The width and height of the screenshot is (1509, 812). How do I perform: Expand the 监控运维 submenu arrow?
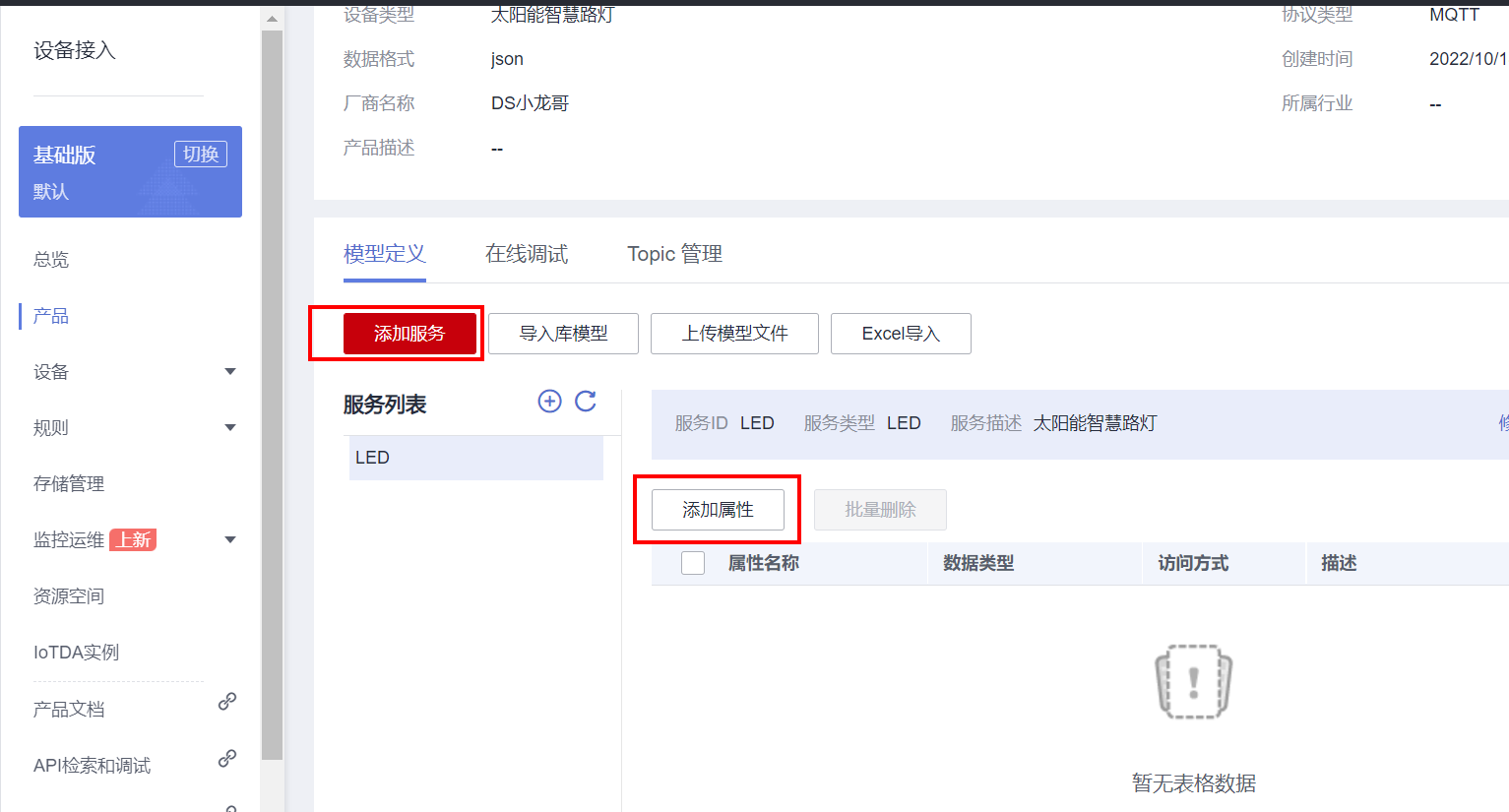tap(230, 540)
